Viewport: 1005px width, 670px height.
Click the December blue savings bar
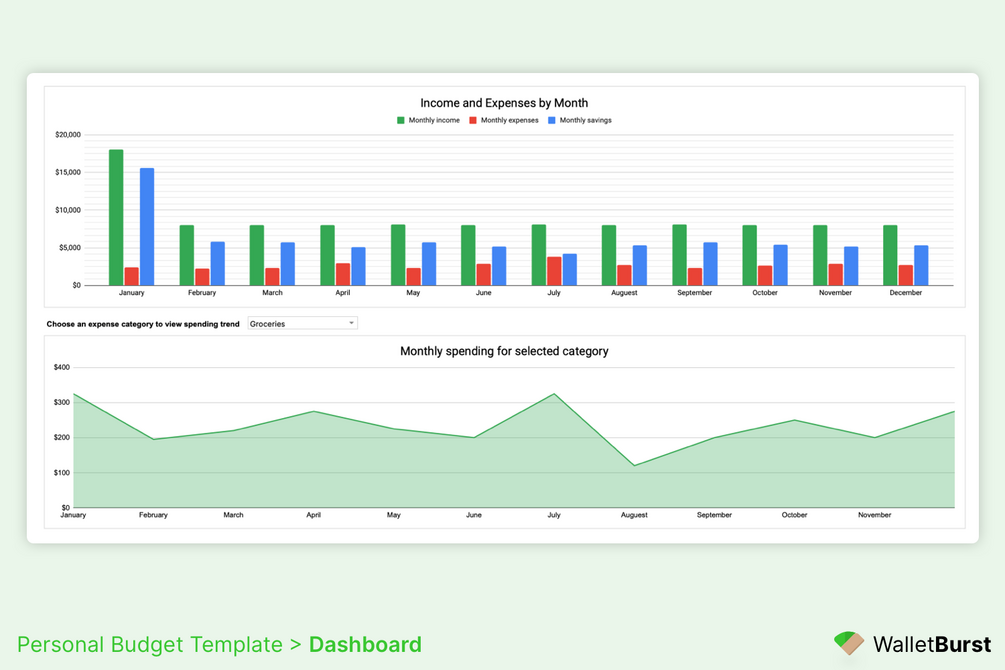[921, 265]
